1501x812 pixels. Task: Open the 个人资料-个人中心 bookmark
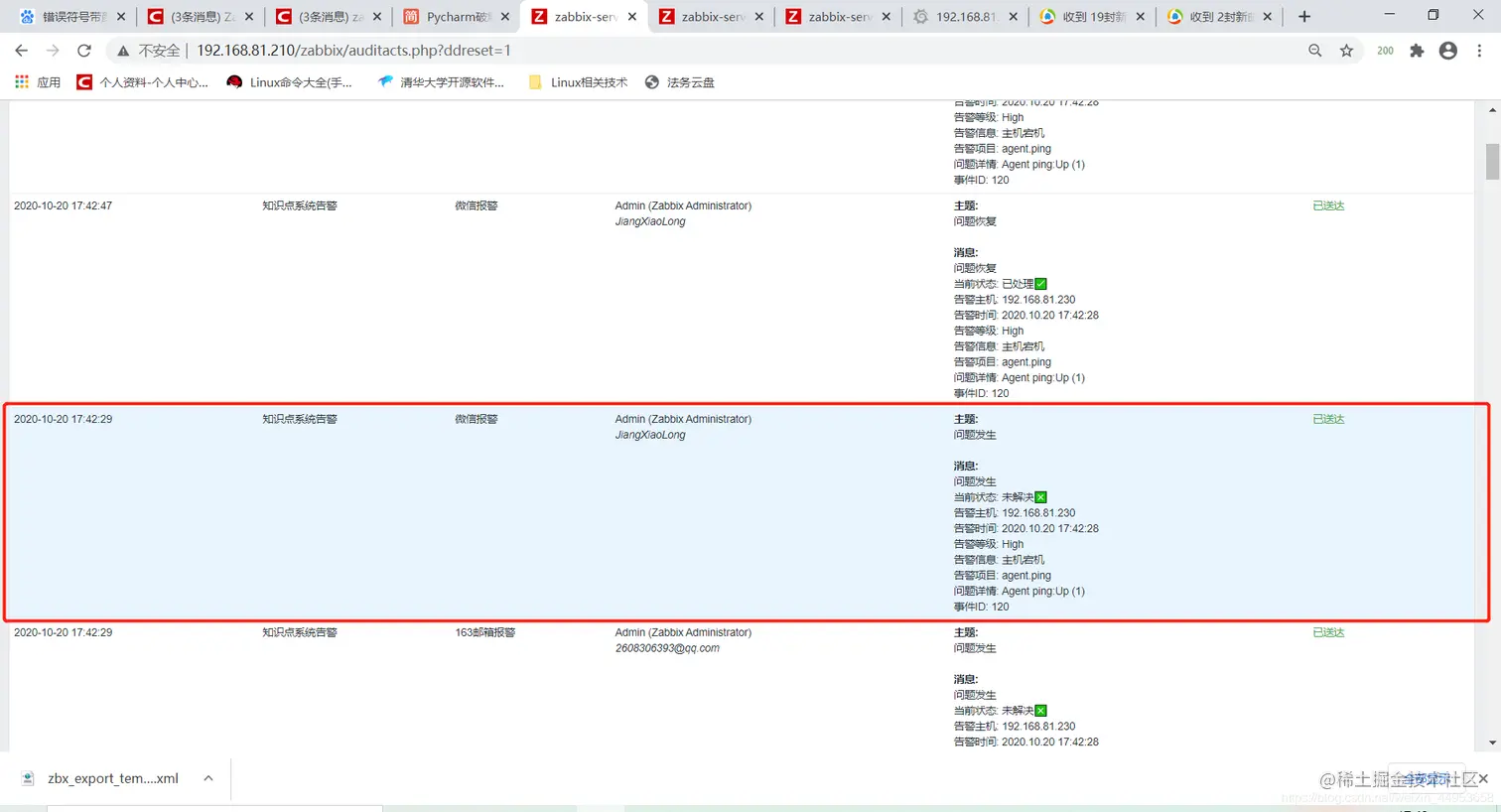142,82
